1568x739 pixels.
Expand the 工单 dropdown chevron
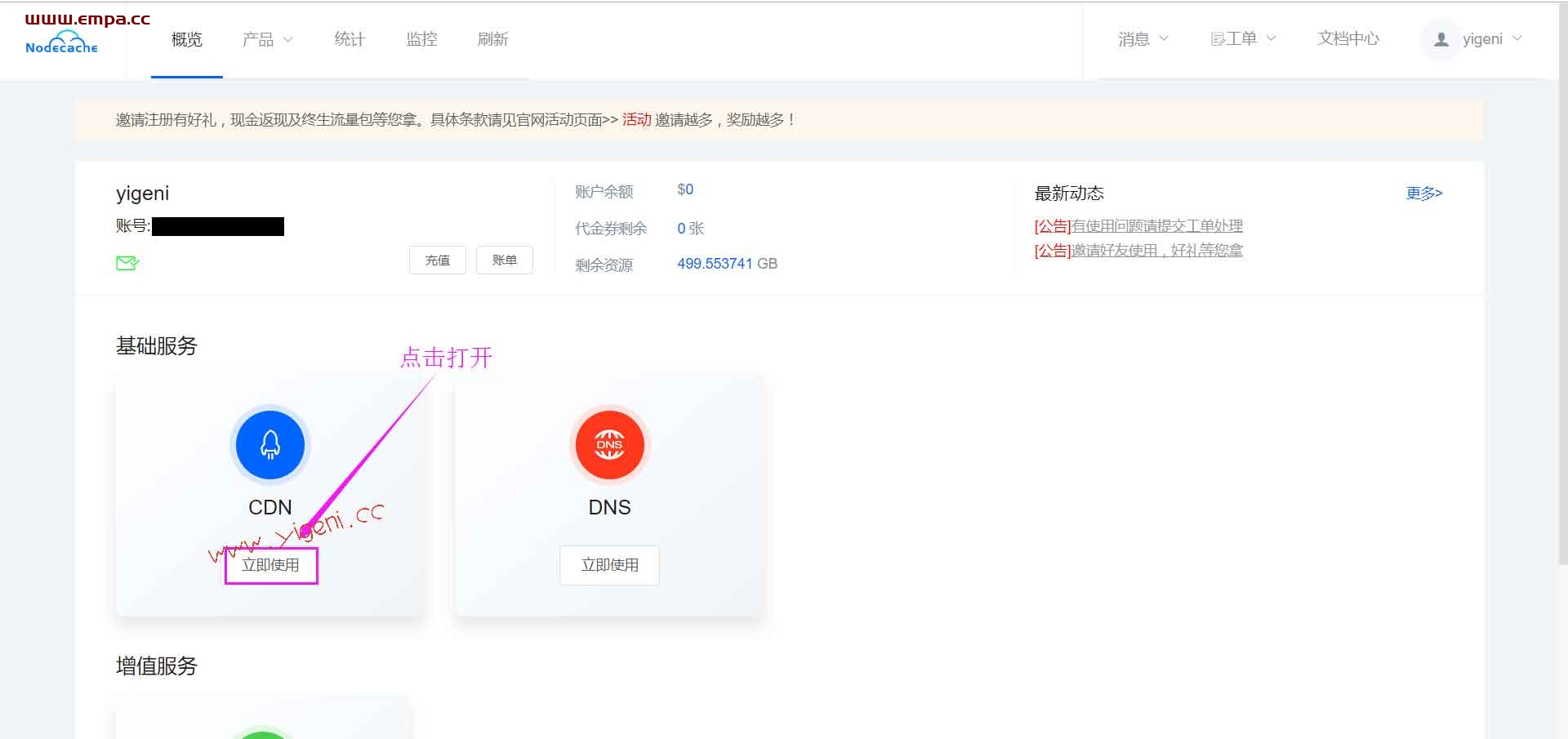(x=1271, y=39)
